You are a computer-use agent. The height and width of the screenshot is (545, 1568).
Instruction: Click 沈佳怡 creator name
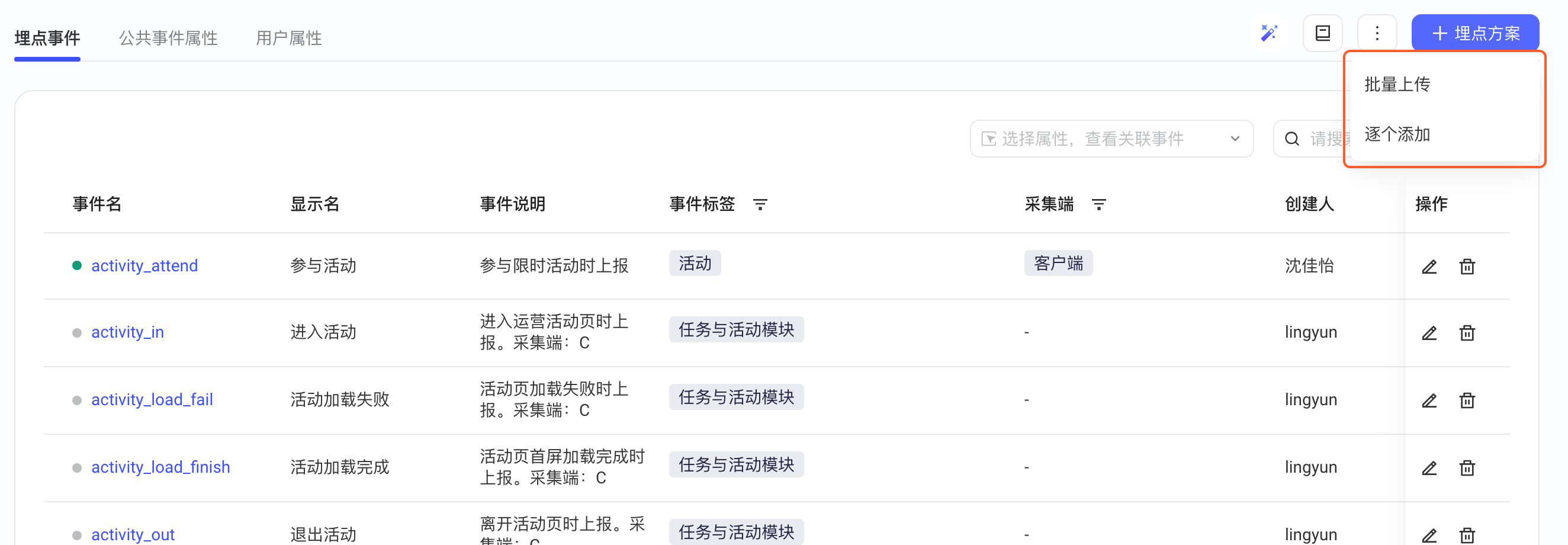click(x=1309, y=265)
